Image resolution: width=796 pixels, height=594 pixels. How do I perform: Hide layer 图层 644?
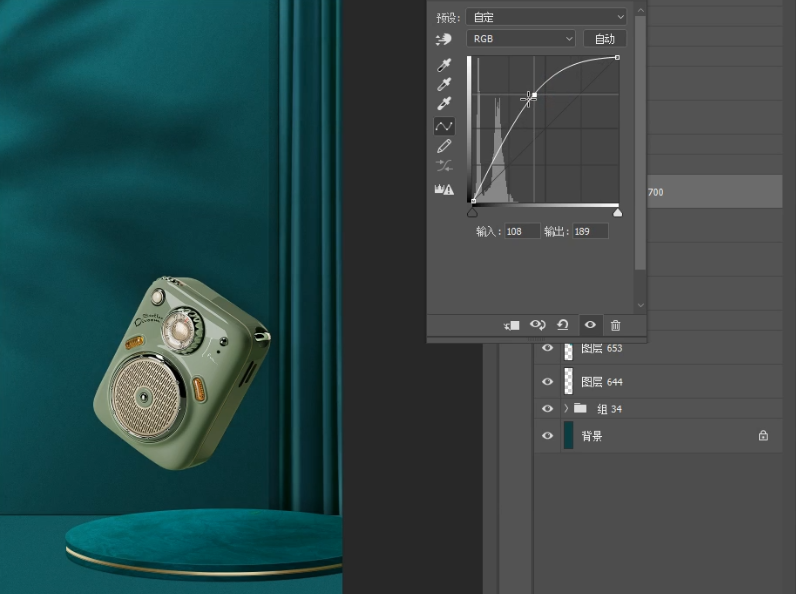(547, 381)
